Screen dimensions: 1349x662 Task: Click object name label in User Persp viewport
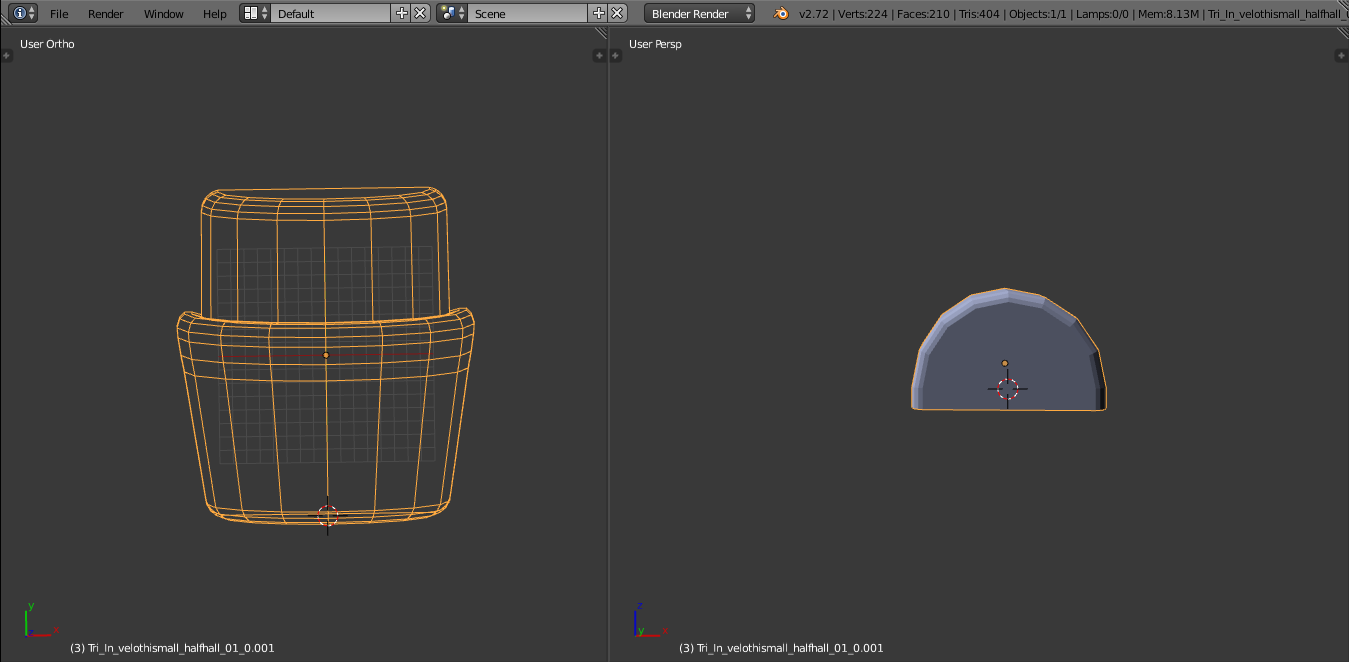(x=781, y=648)
